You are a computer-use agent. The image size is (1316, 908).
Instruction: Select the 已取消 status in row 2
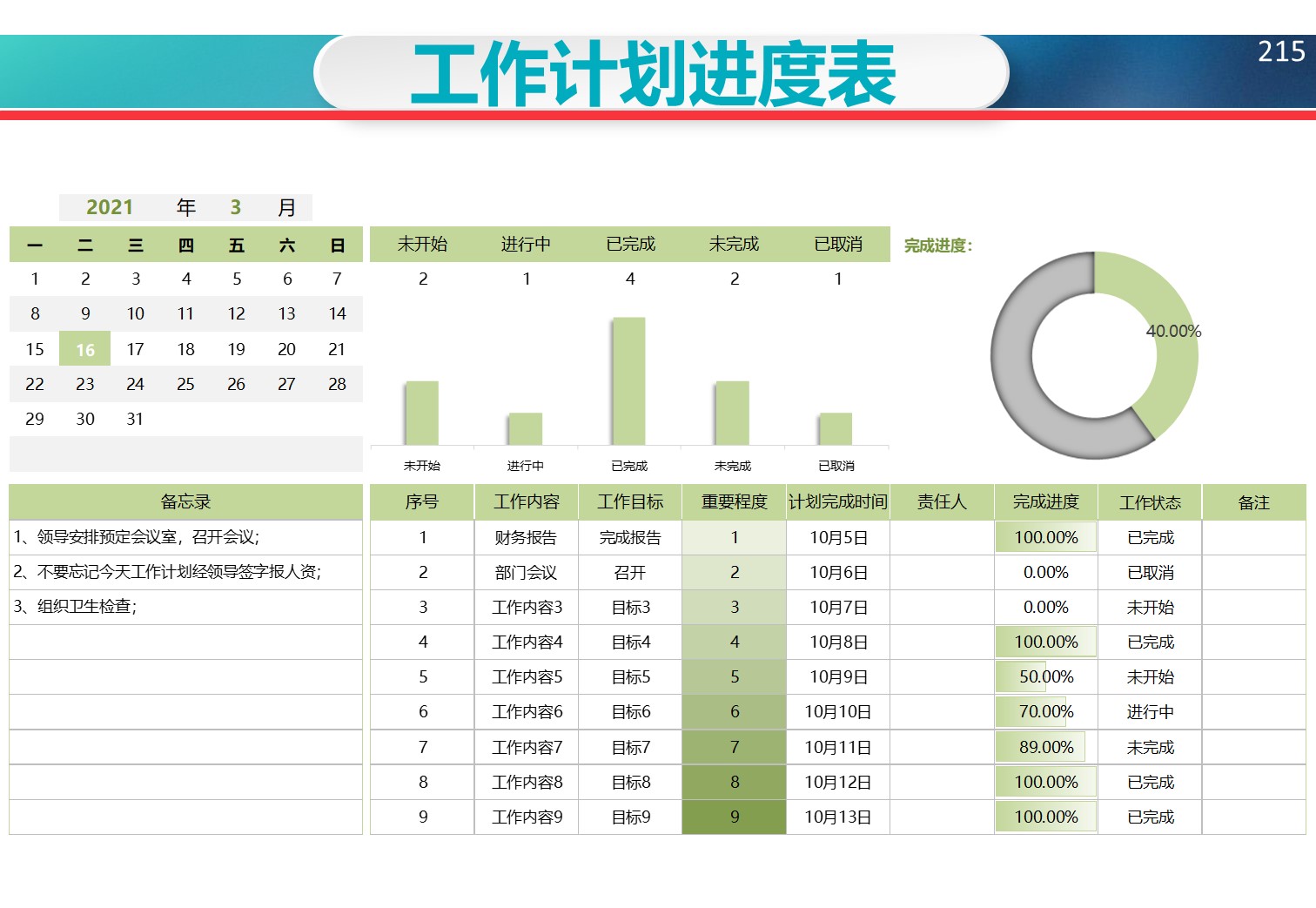coord(1150,572)
